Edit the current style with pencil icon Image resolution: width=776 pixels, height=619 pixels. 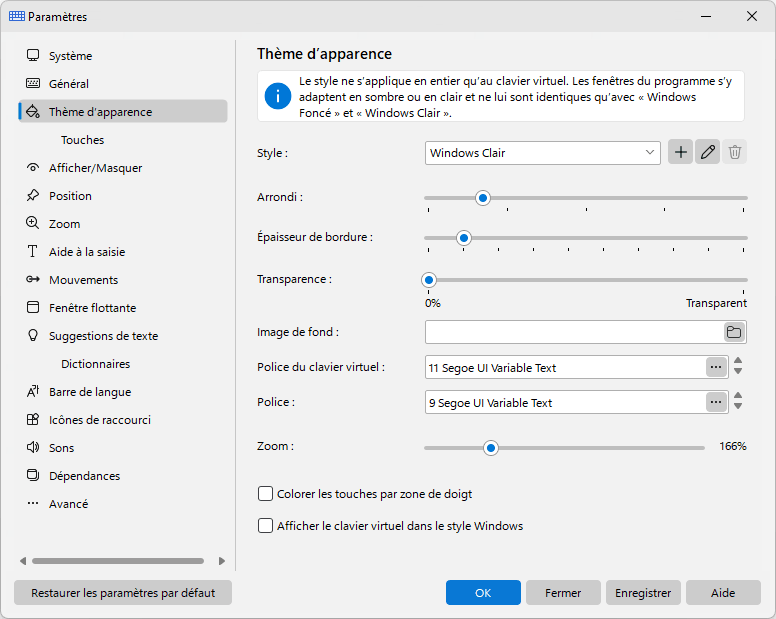[707, 152]
